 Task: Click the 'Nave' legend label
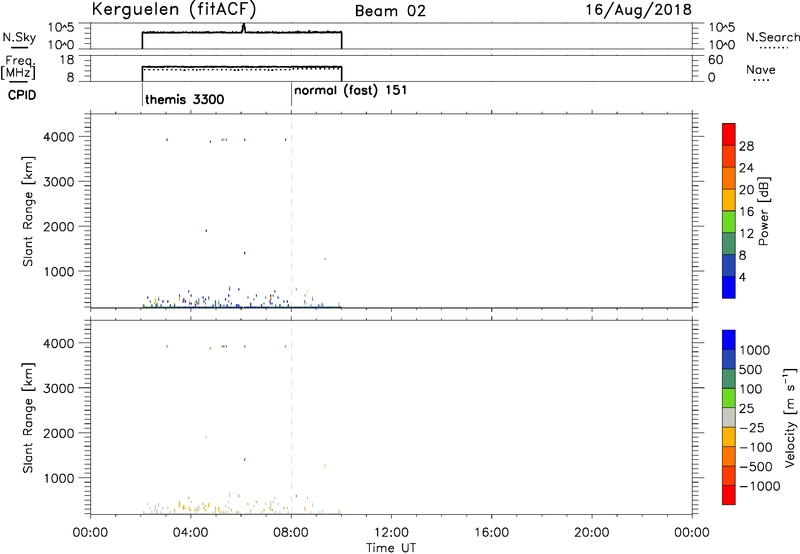pyautogui.click(x=760, y=70)
